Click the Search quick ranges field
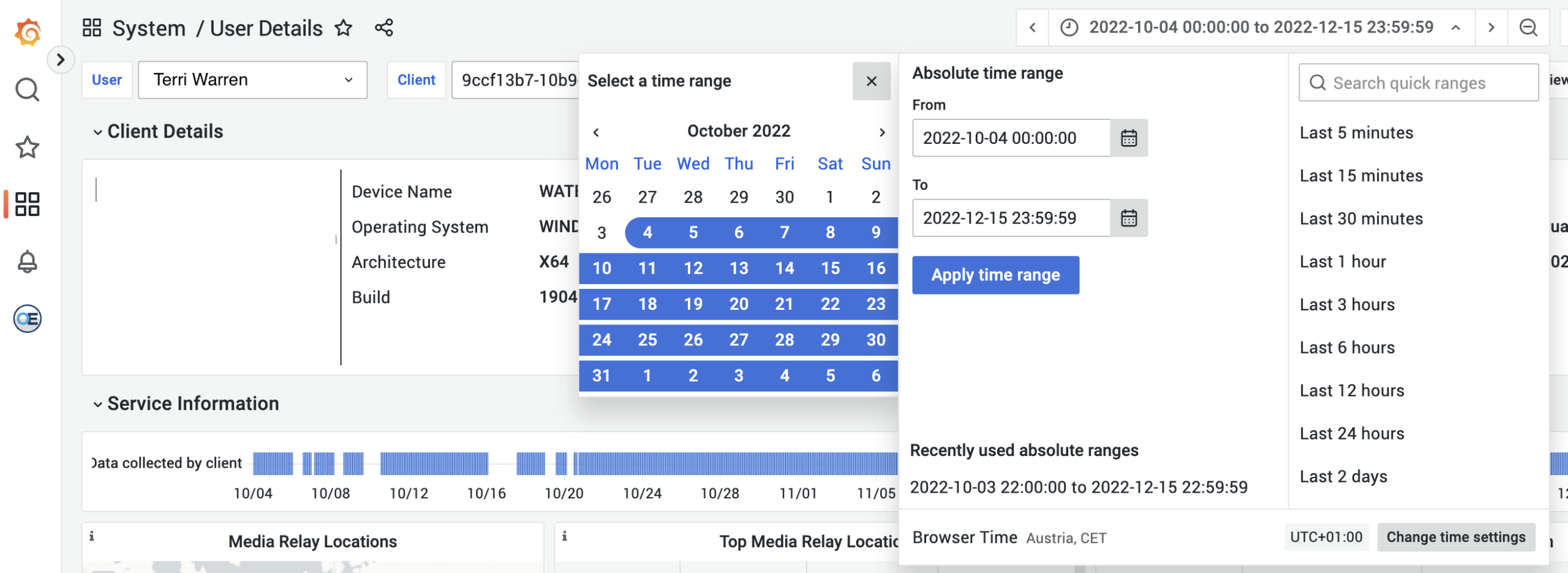 click(1418, 83)
